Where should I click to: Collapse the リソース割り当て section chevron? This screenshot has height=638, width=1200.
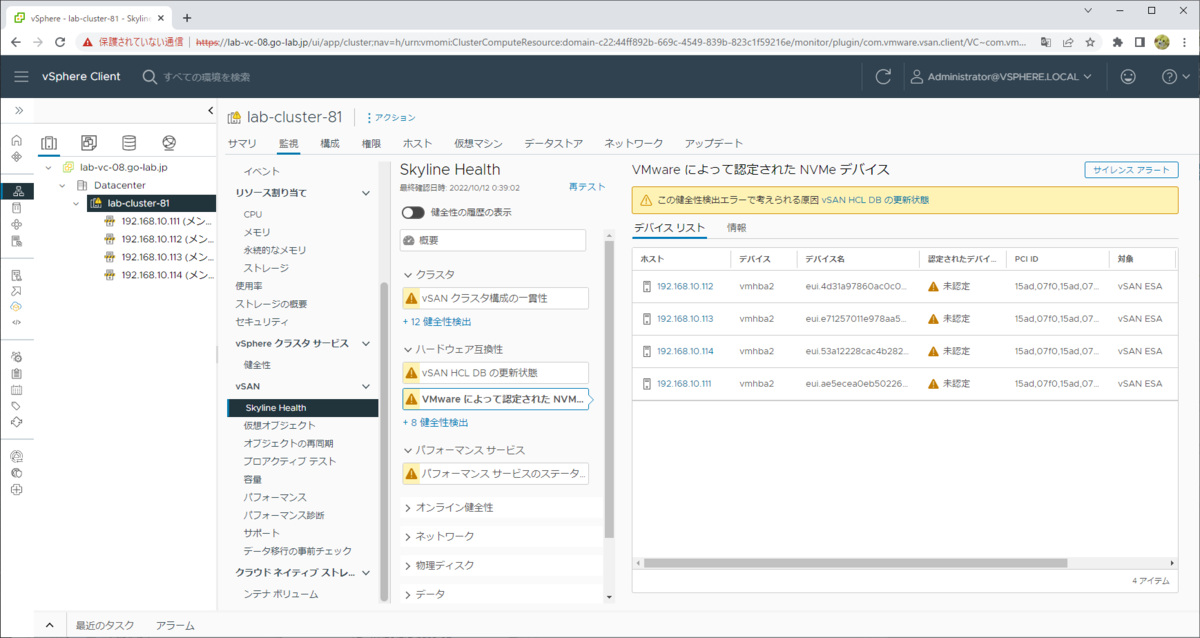coord(365,192)
